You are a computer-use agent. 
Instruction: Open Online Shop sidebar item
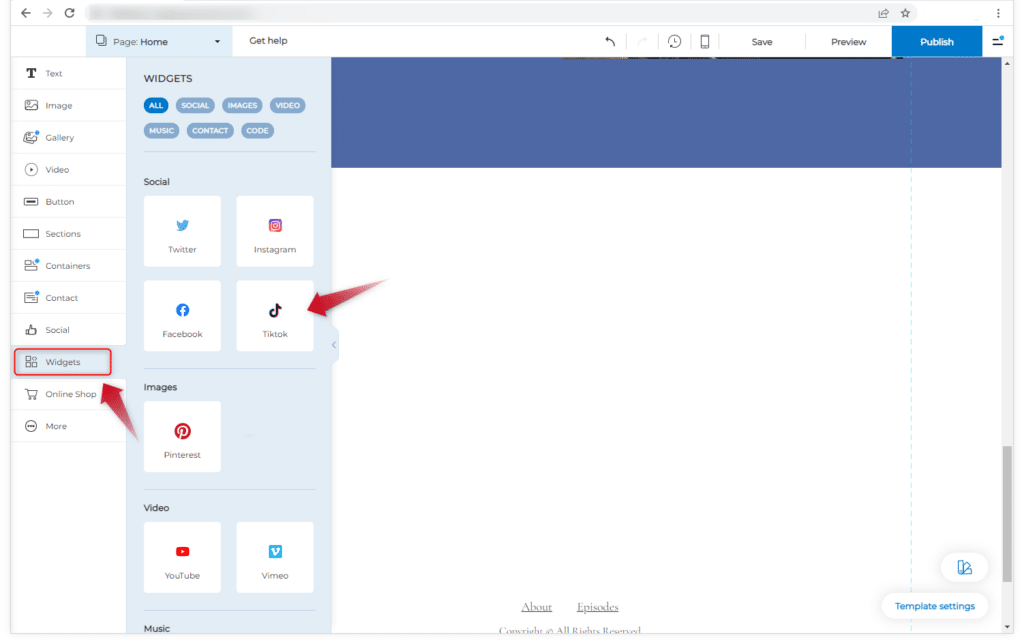(70, 394)
